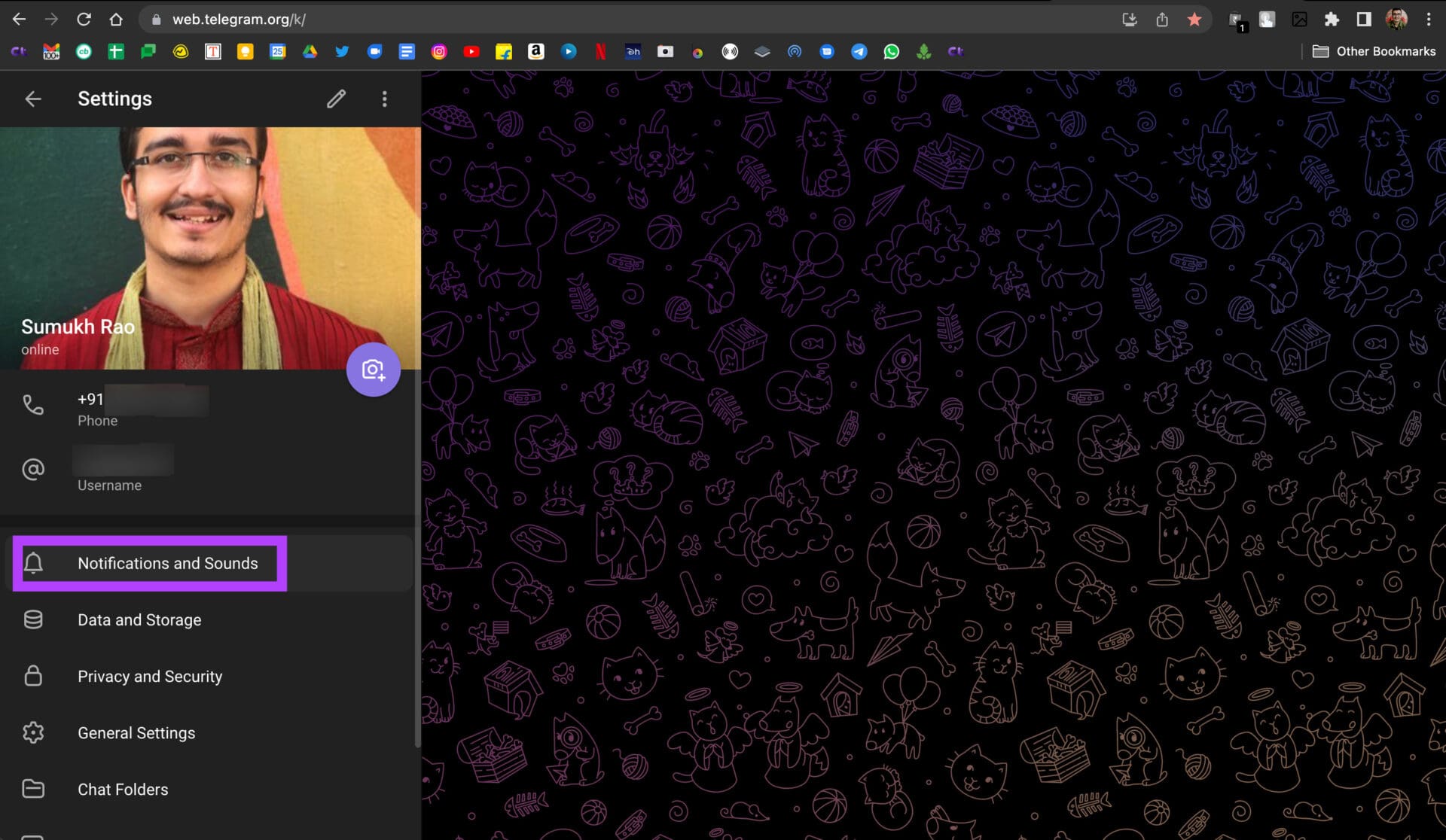Toggle the bookmark star in address bar

coord(1194,20)
